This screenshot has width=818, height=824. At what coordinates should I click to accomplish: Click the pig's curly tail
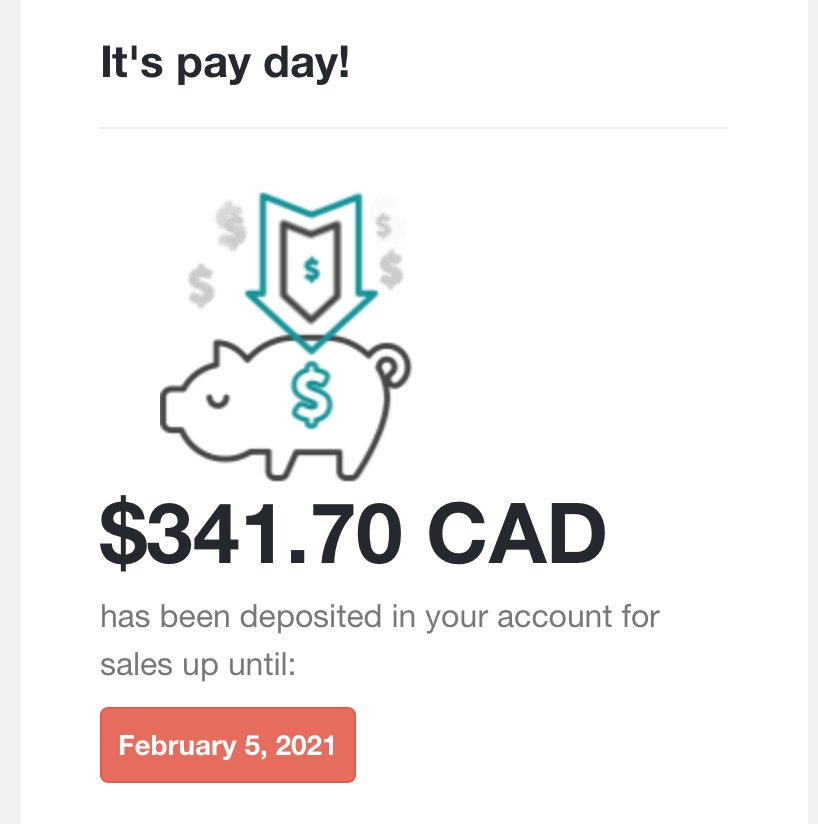pos(392,366)
